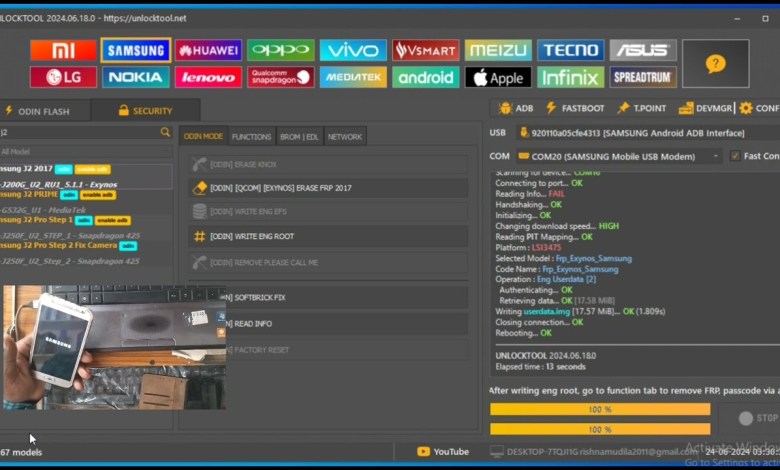Open the ADB tool
The height and width of the screenshot is (470, 780).
pyautogui.click(x=516, y=108)
